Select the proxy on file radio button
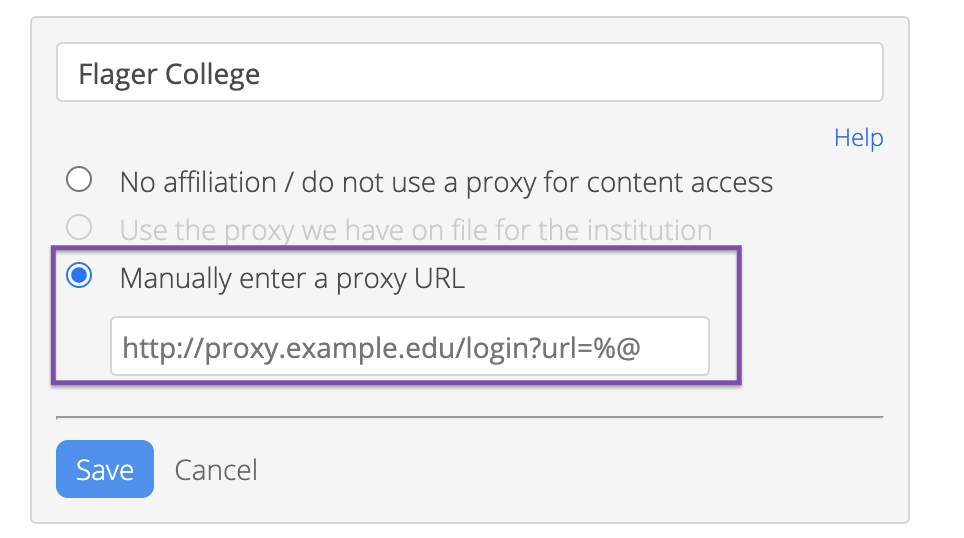This screenshot has height=538, width=964. (x=79, y=228)
